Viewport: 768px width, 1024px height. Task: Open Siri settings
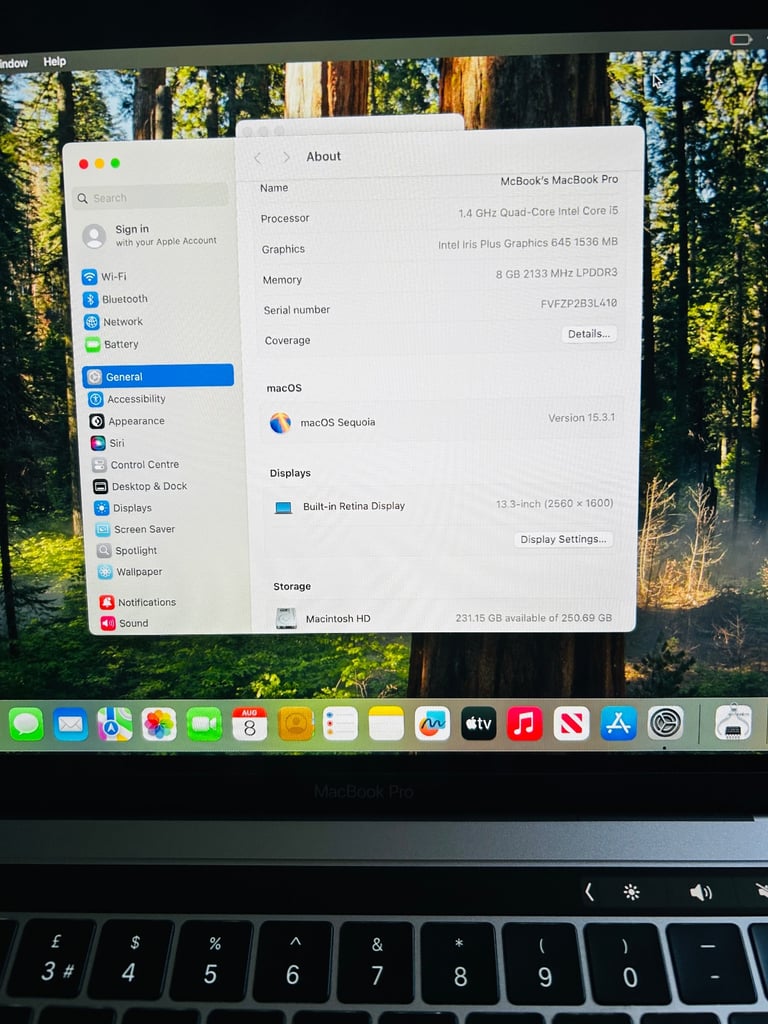(108, 443)
